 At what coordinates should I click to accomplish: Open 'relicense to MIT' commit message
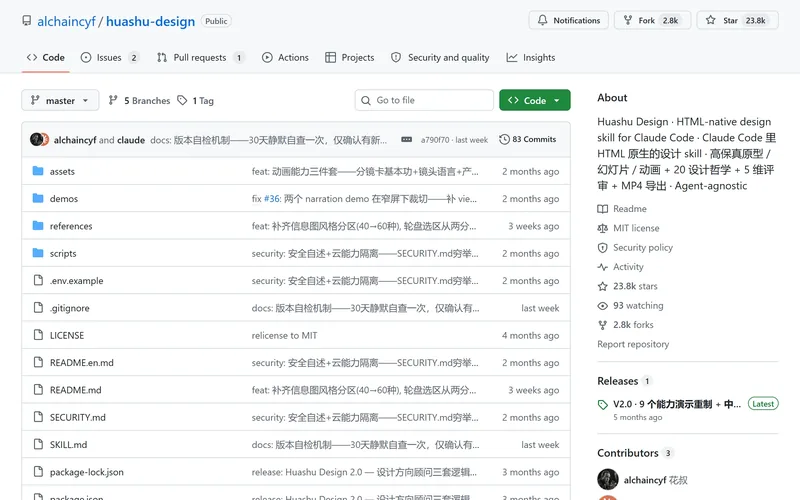(284, 336)
